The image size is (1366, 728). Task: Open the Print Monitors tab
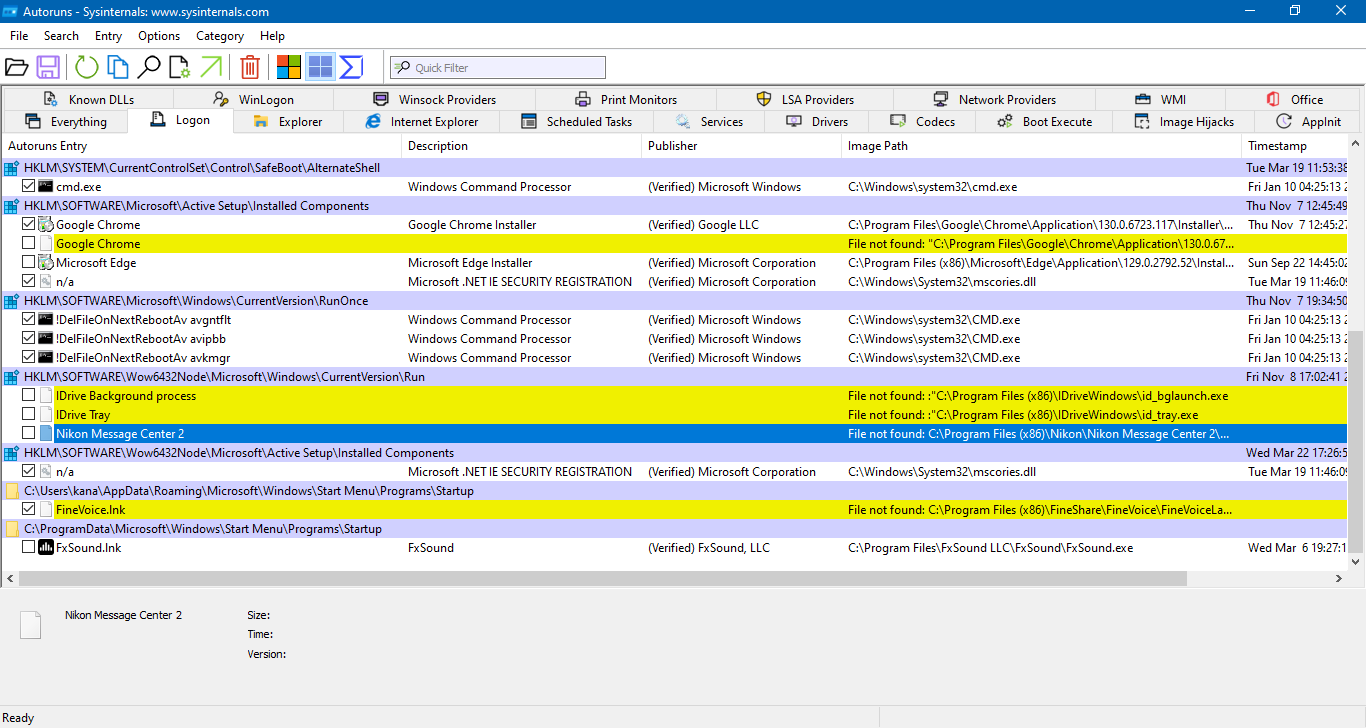(626, 99)
